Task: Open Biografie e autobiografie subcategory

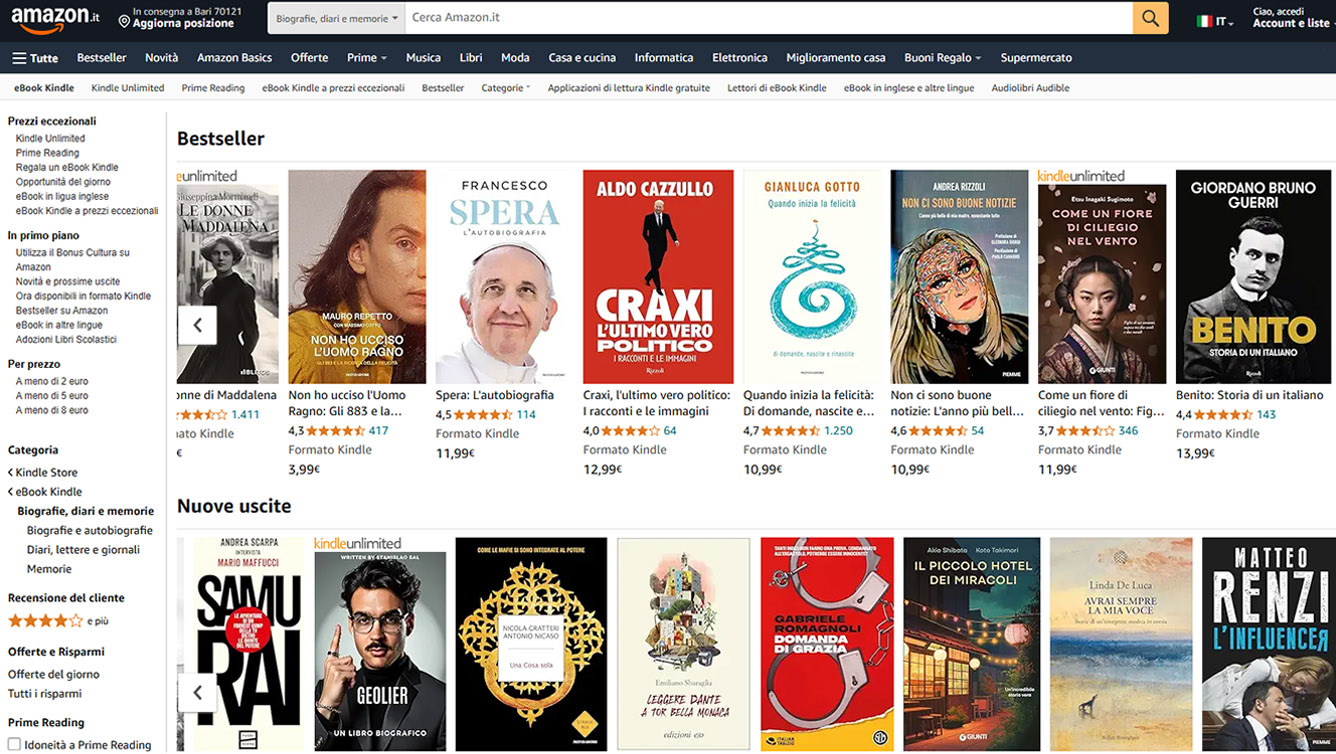Action: click(90, 531)
